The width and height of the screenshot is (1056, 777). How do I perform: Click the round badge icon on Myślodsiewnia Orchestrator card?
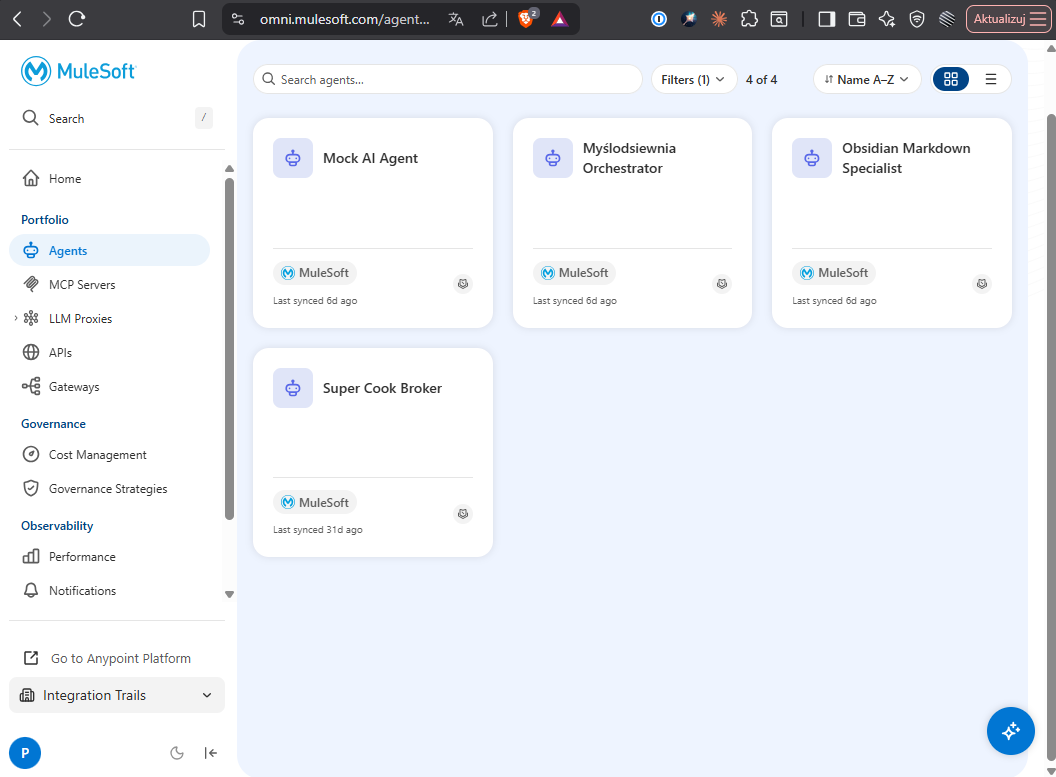(x=722, y=283)
